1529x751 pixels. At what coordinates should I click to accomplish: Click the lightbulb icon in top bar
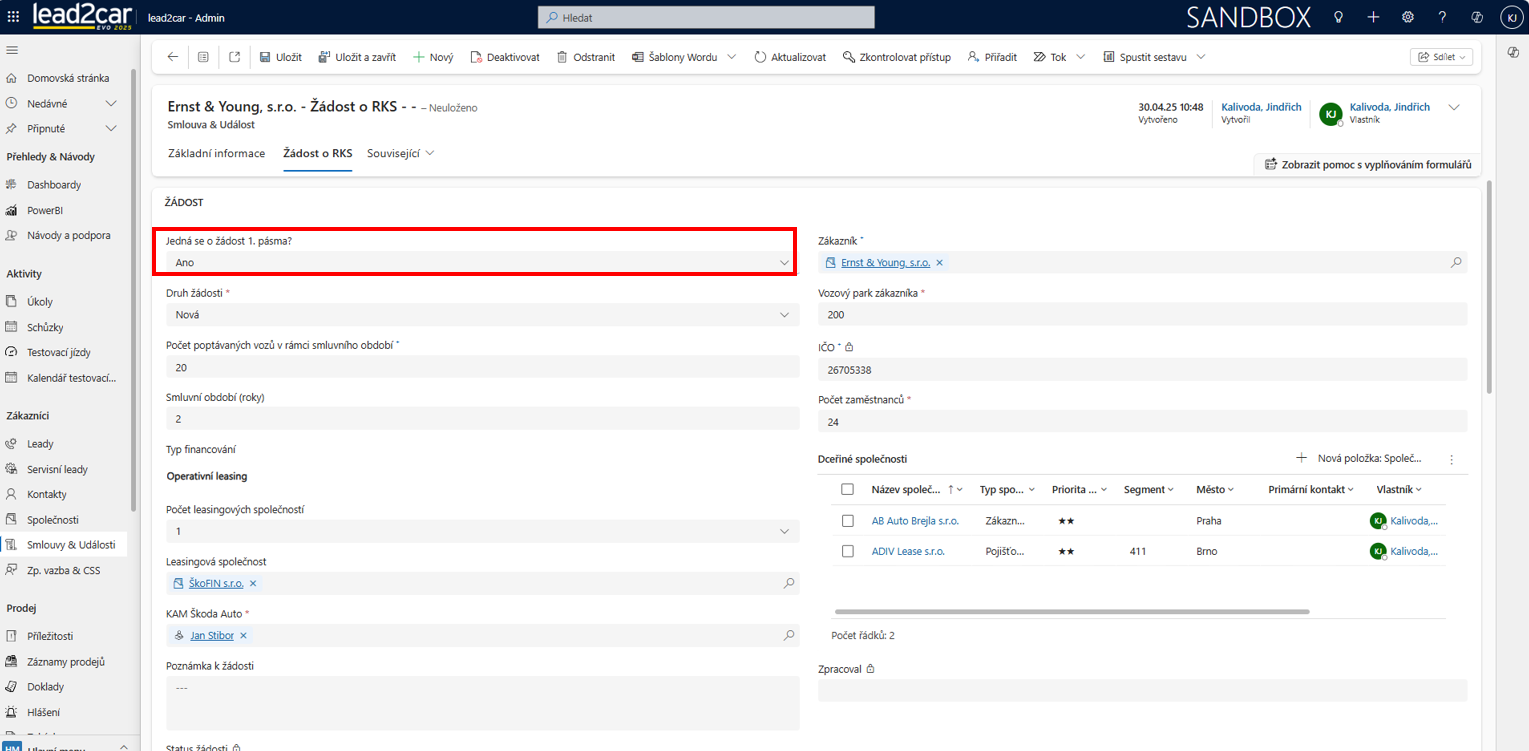tap(1338, 17)
